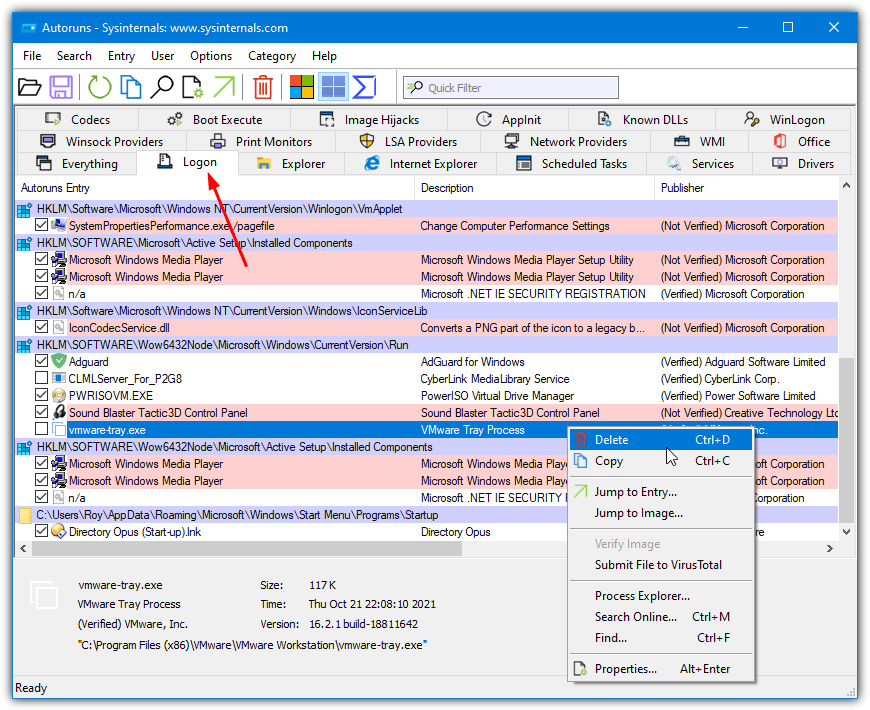870x710 pixels.
Task: Click the Copy pages toolbar icon
Action: click(131, 87)
